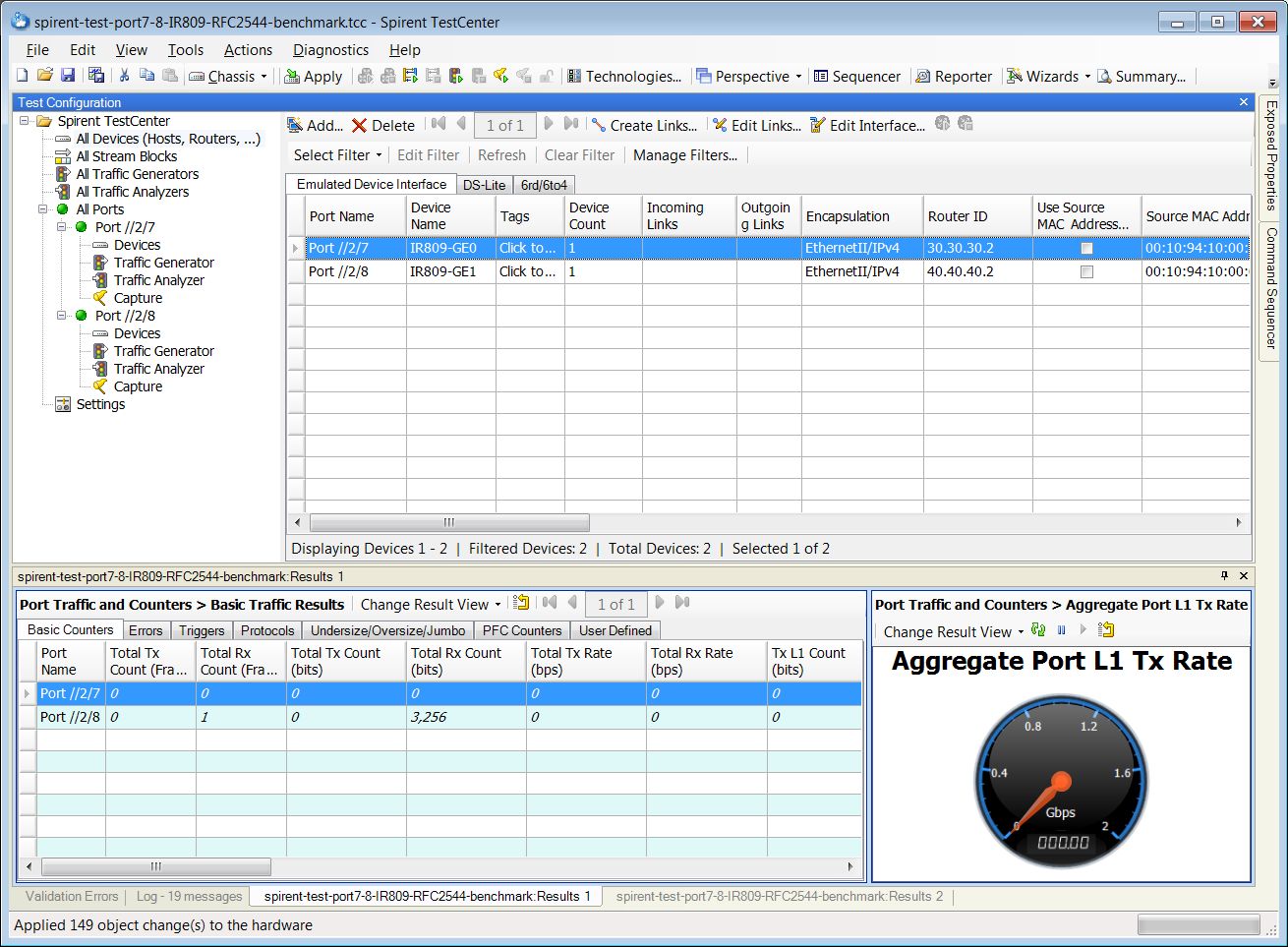Select Traffic Generator under Port //2/8

(163, 351)
